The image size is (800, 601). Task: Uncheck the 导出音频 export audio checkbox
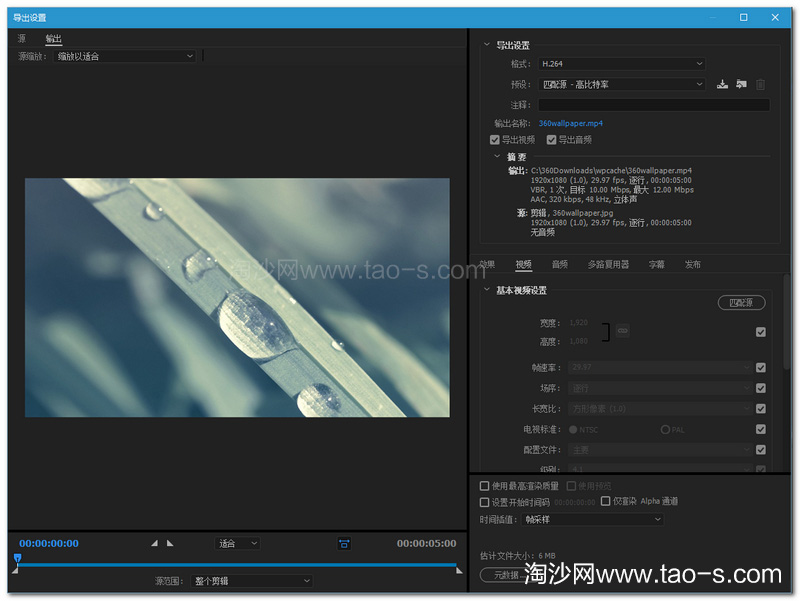551,139
